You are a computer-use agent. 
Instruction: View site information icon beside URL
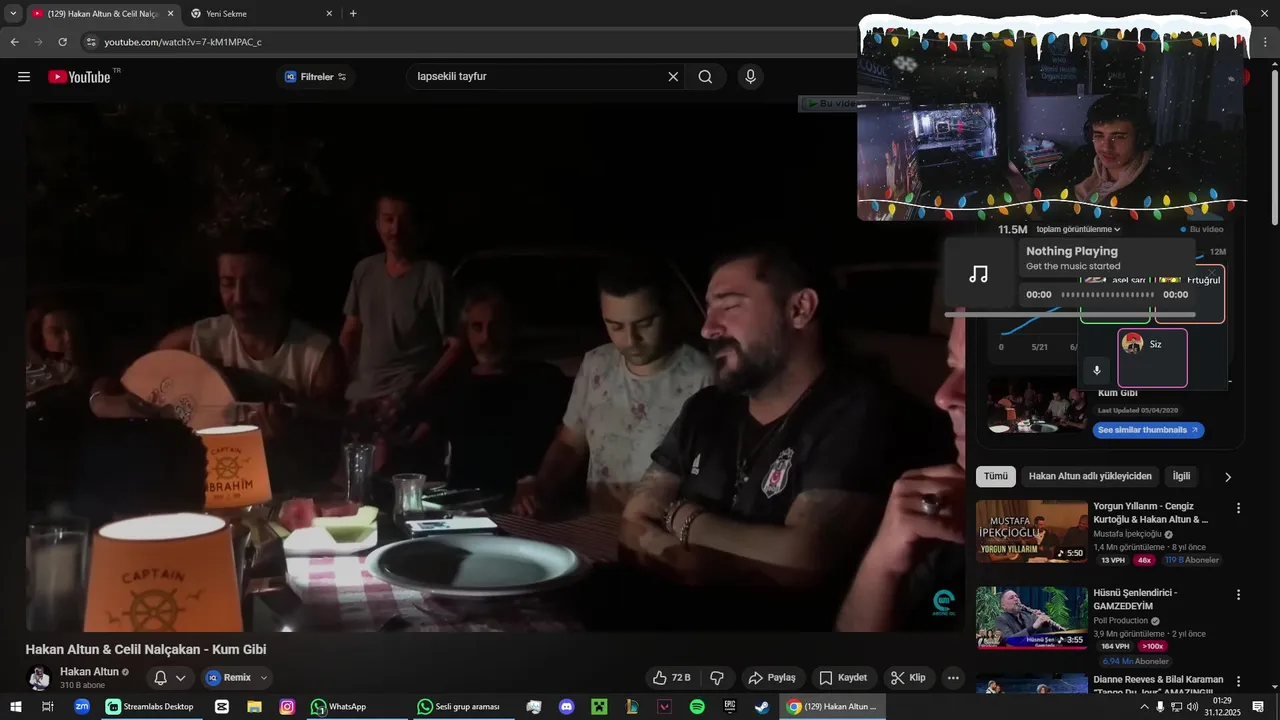coord(91,42)
